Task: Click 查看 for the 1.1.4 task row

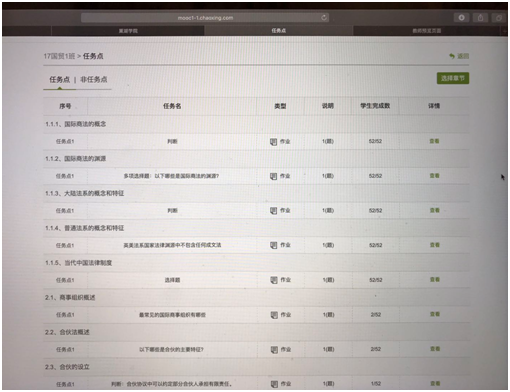Action: tap(434, 245)
